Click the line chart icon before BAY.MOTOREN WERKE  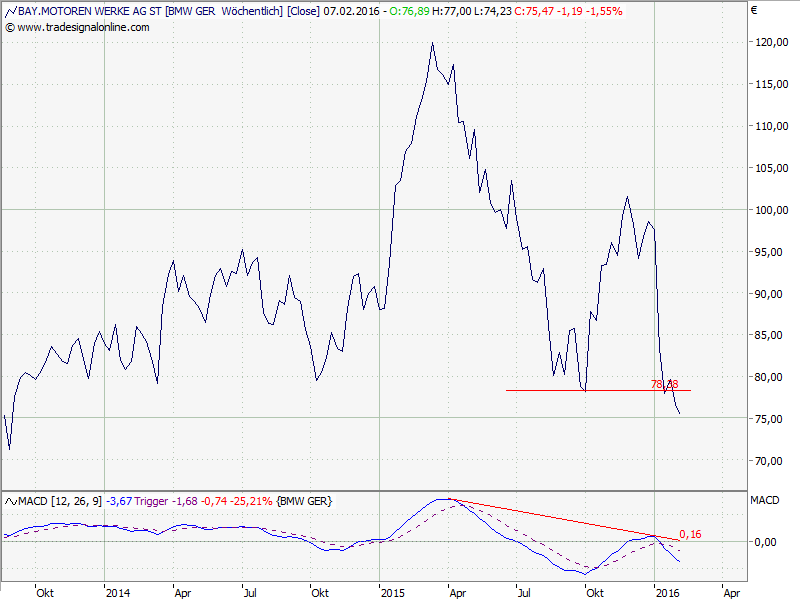[x=9, y=10]
